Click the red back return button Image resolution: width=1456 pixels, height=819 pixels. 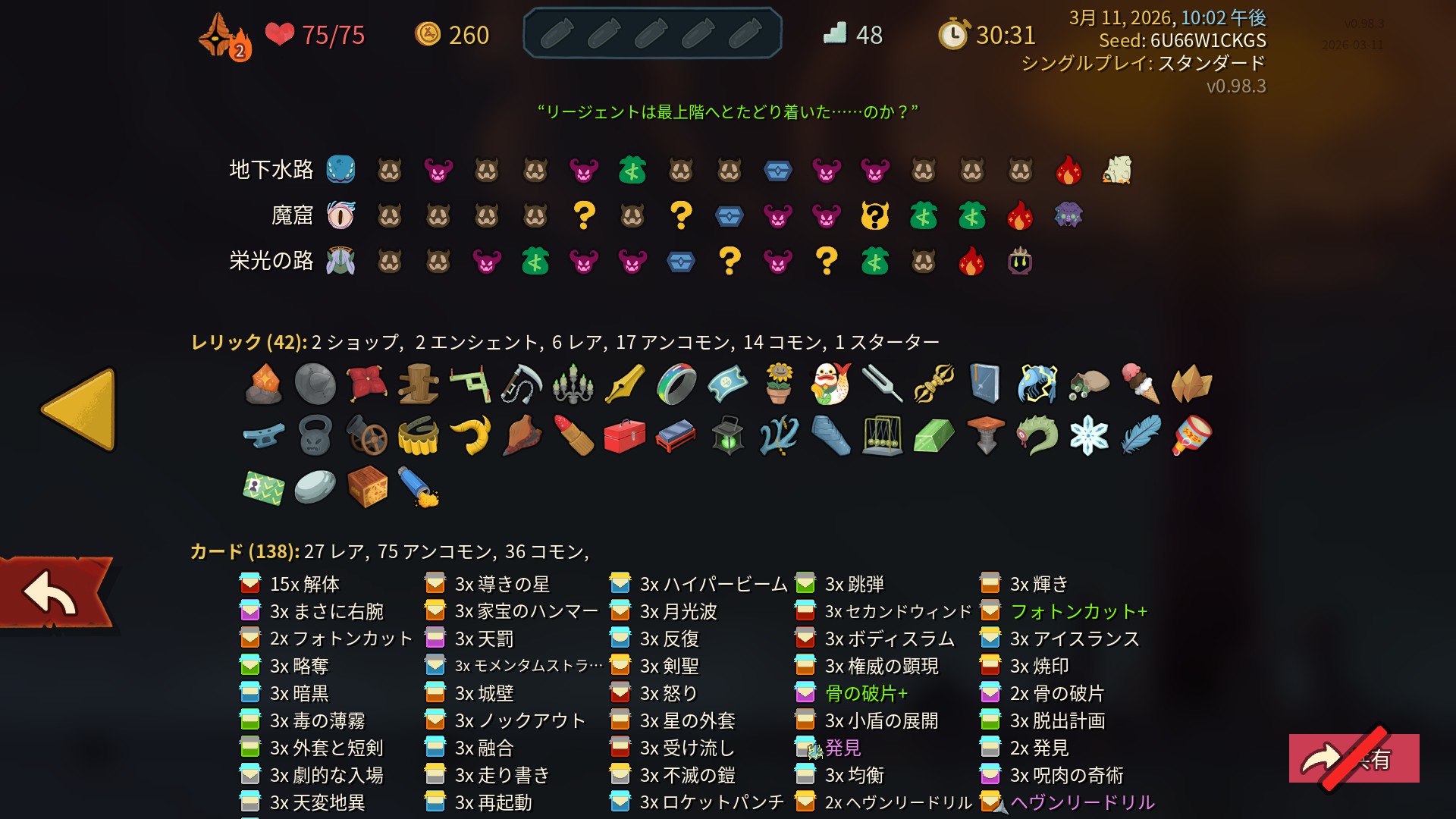tap(55, 592)
